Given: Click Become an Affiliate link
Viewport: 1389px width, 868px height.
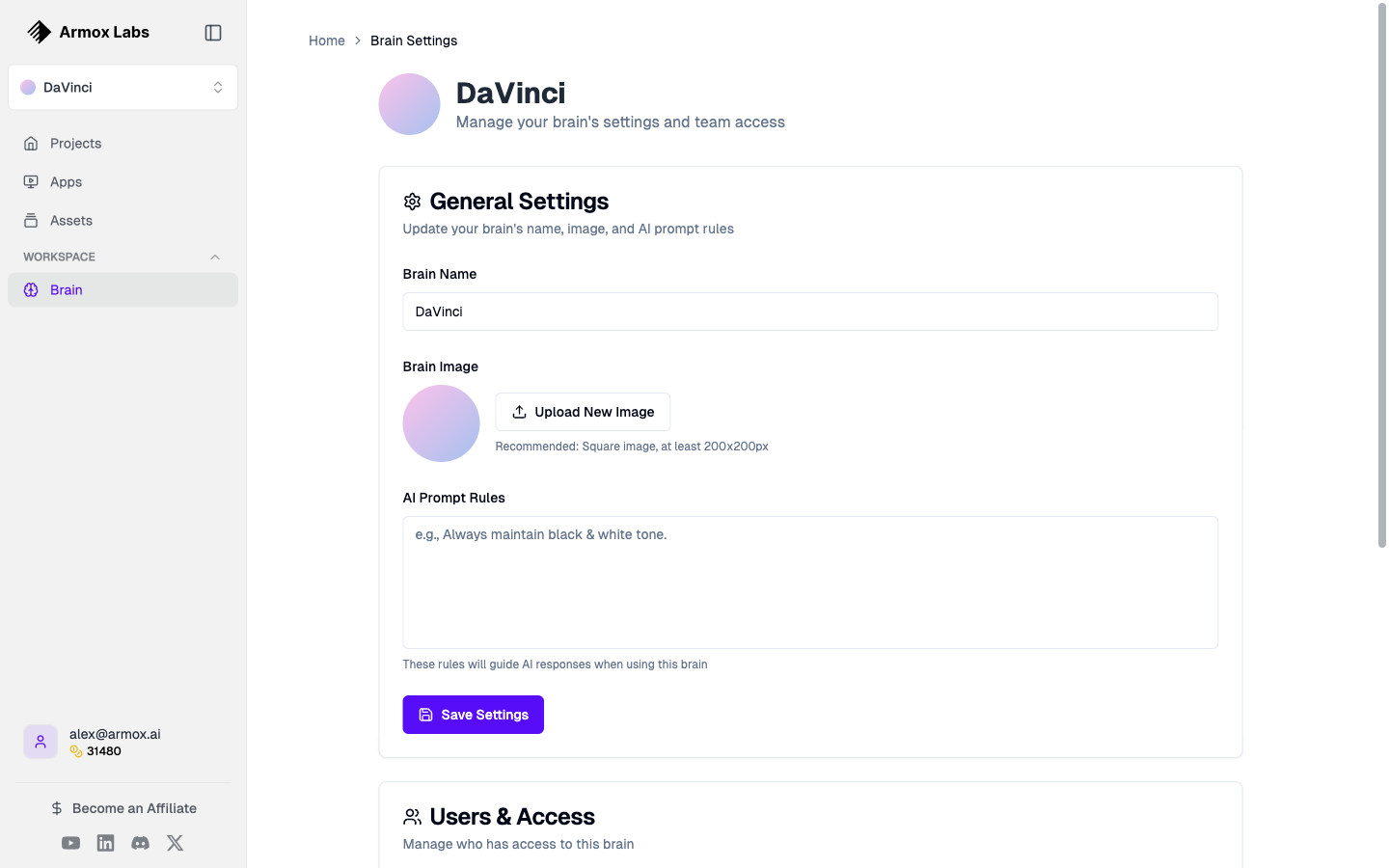Looking at the screenshot, I should [123, 808].
